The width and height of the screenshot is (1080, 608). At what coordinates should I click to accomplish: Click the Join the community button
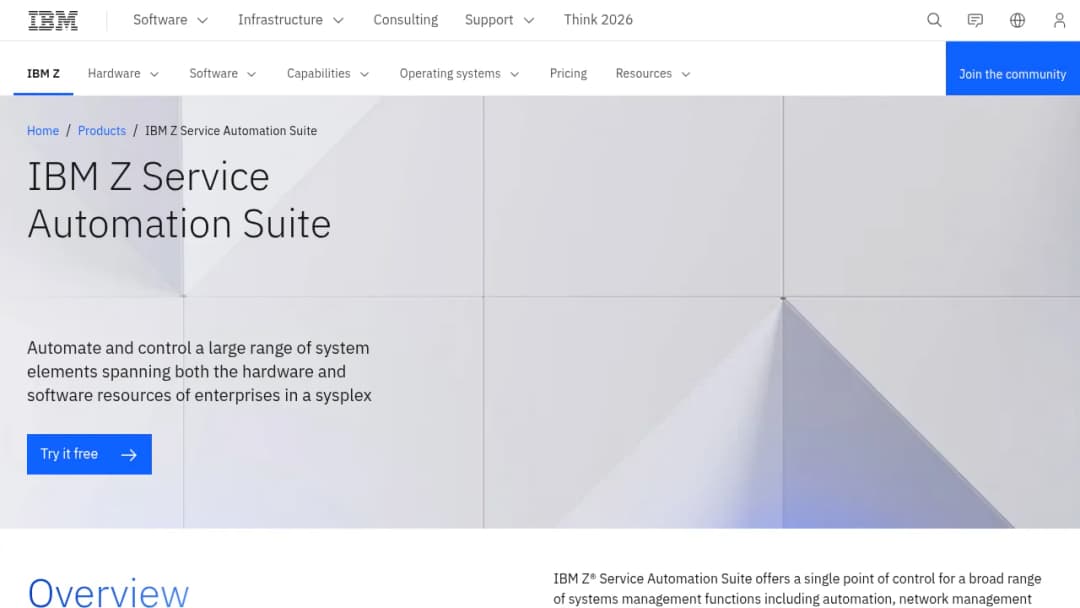point(1012,68)
